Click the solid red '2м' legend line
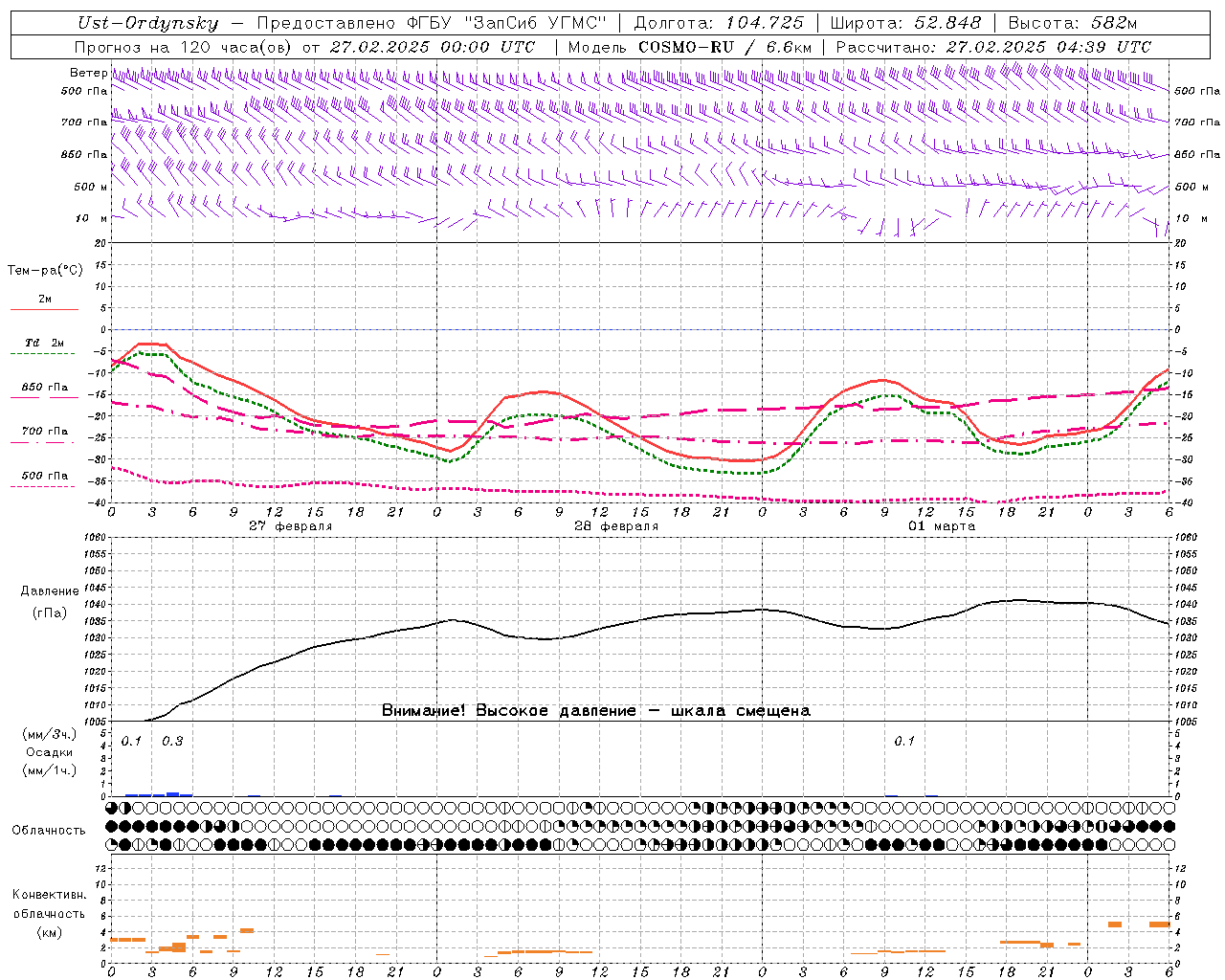The height and width of the screenshot is (980, 1225). point(44,310)
